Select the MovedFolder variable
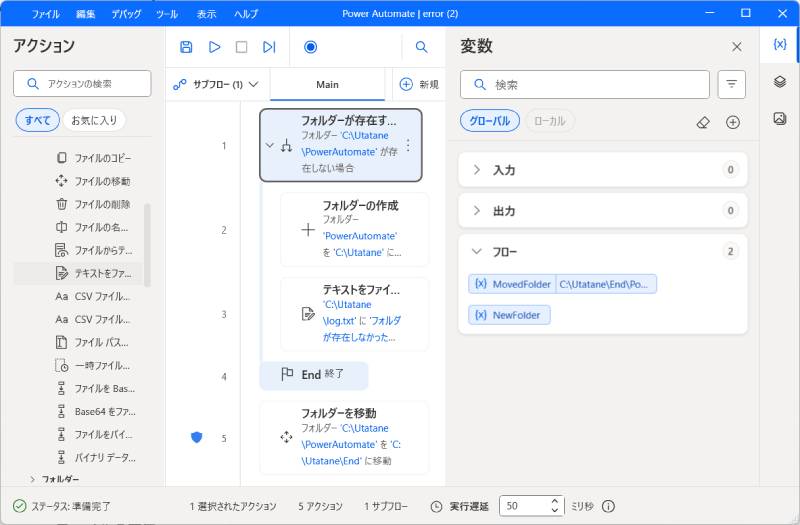 tap(562, 284)
